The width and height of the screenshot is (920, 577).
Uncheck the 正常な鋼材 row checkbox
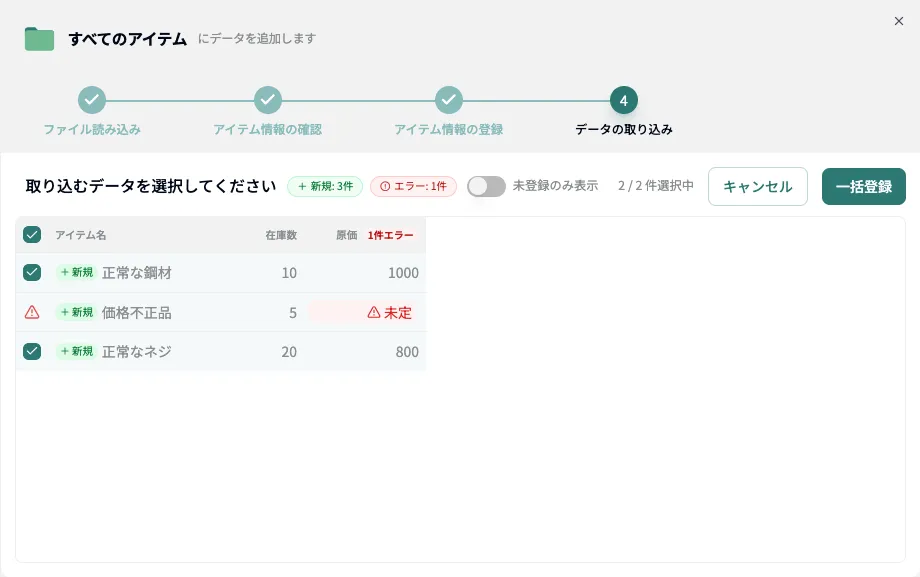(x=32, y=272)
